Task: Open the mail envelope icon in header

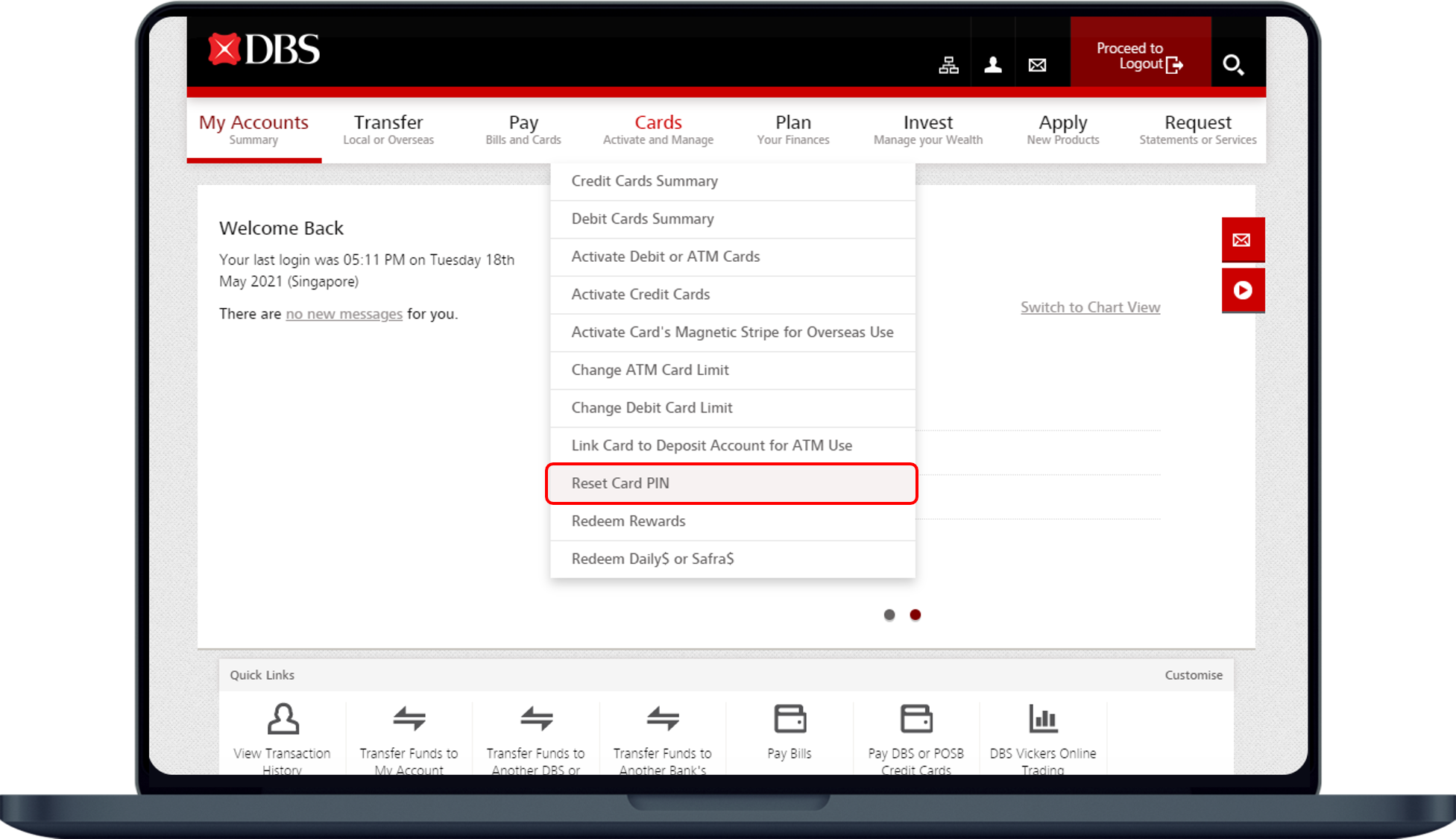Action: [1037, 66]
